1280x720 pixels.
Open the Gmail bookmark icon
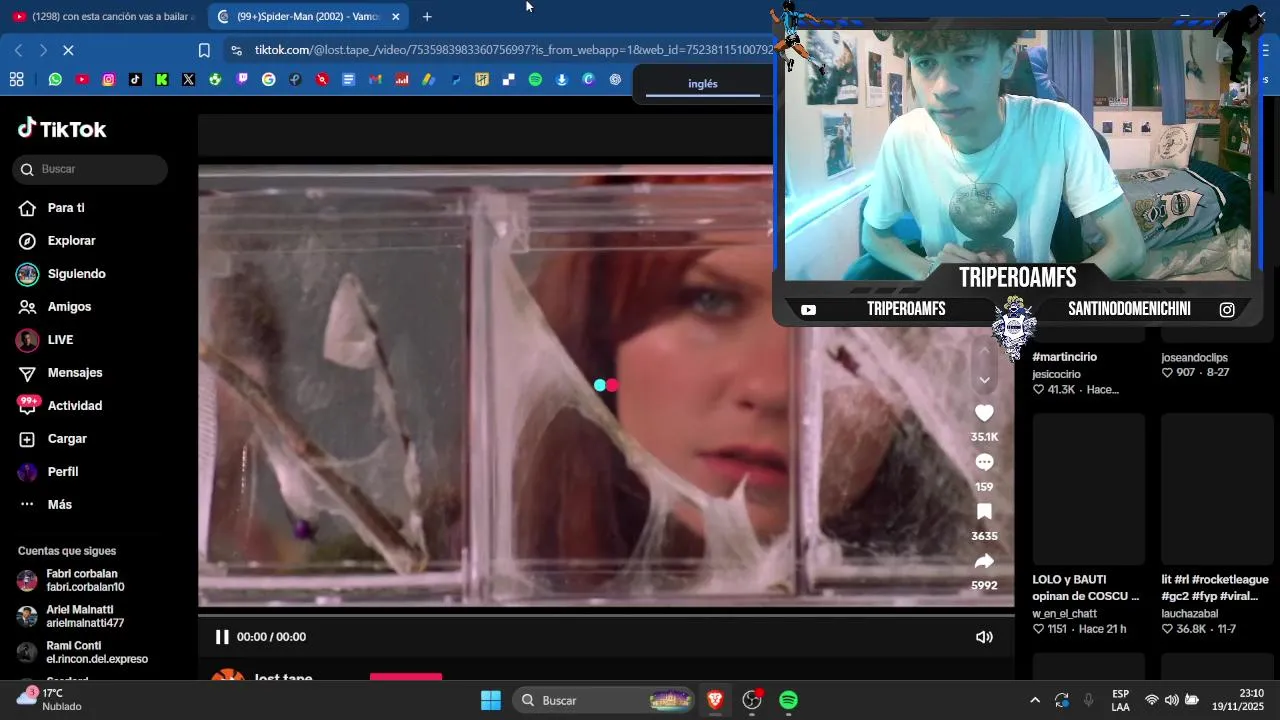375,80
